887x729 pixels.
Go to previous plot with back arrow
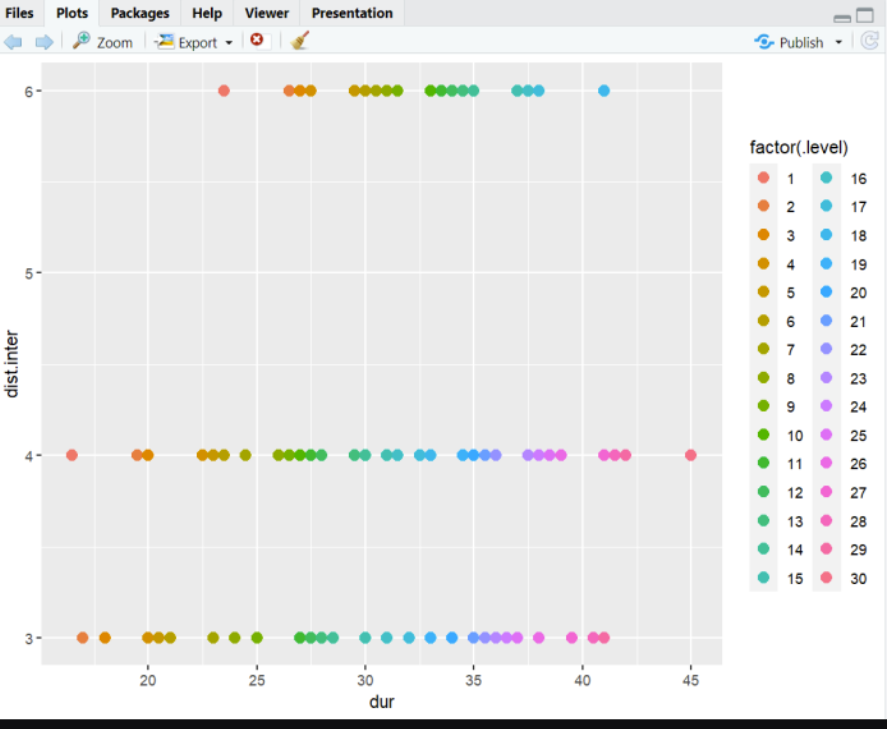coord(13,42)
